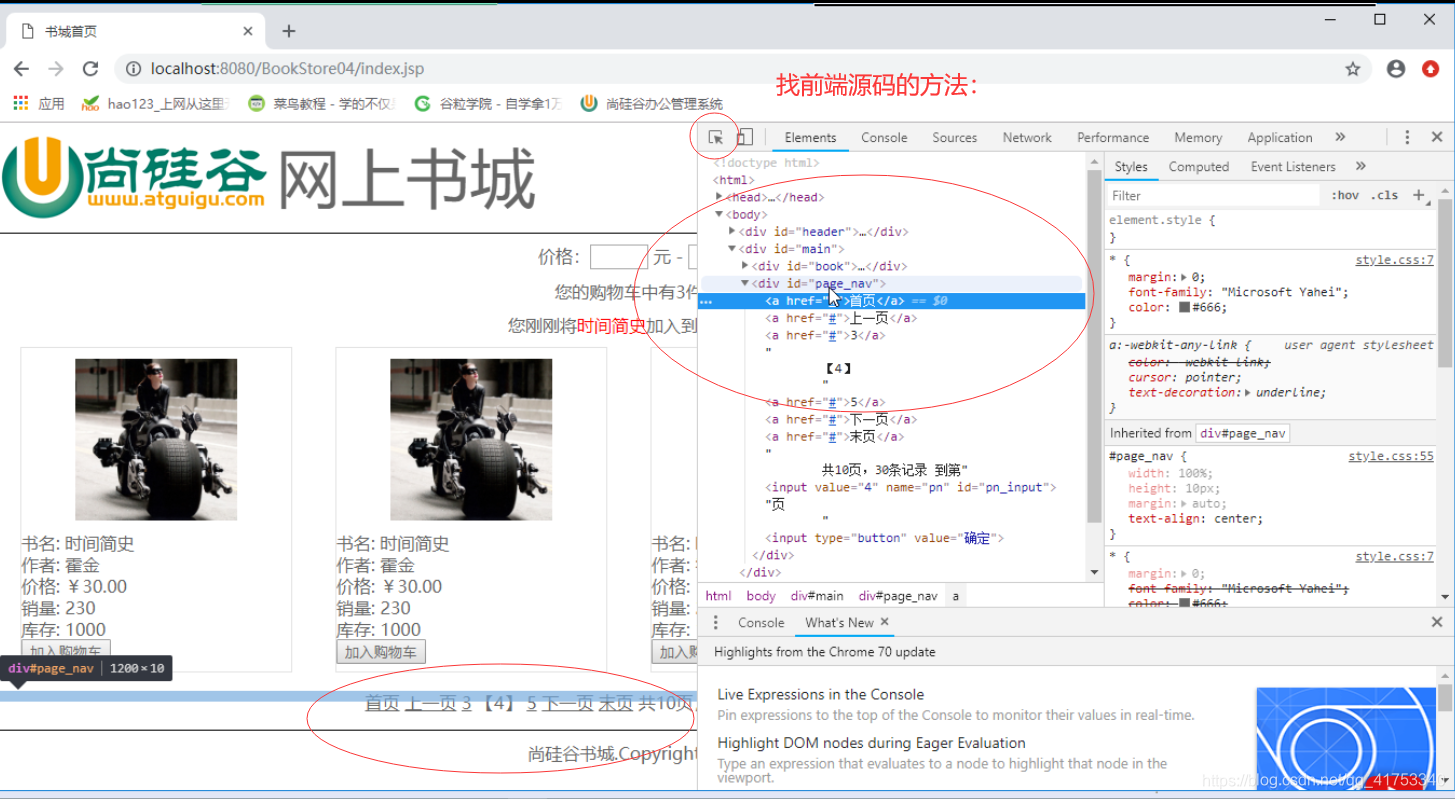Switch to Sources tab

[x=955, y=138]
